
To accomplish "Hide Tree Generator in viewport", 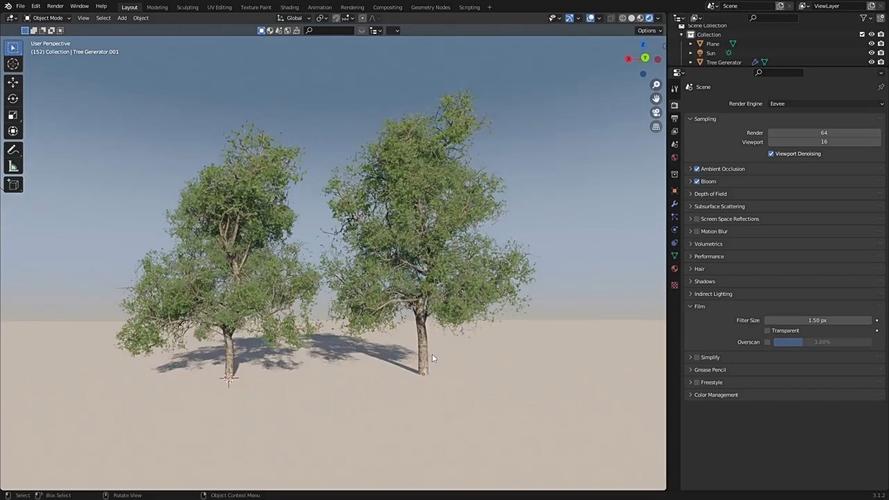I will click(x=871, y=62).
